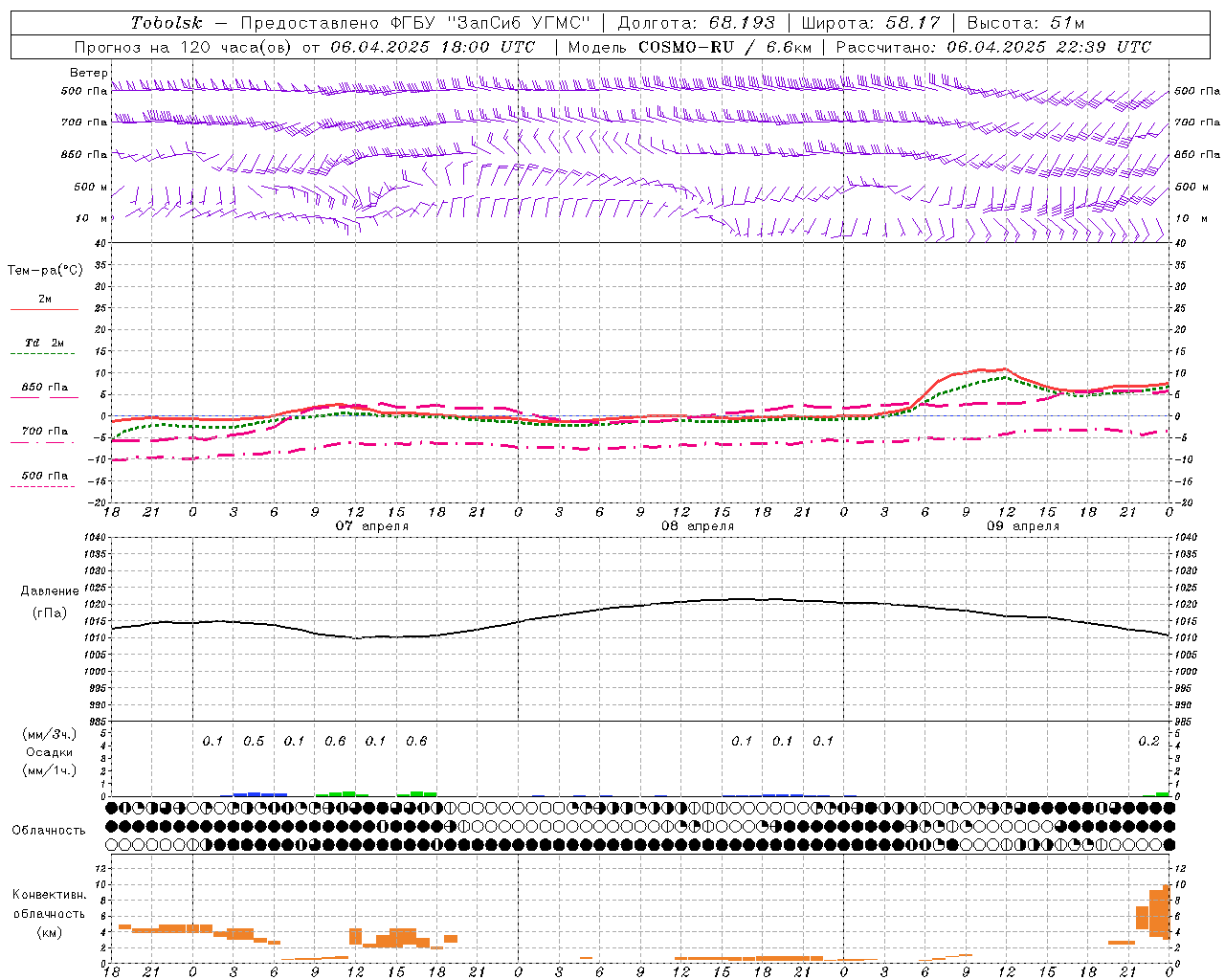The height and width of the screenshot is (980, 1225).
Task: Click the dashed "Td 2м" legend line
Action: coord(44,353)
